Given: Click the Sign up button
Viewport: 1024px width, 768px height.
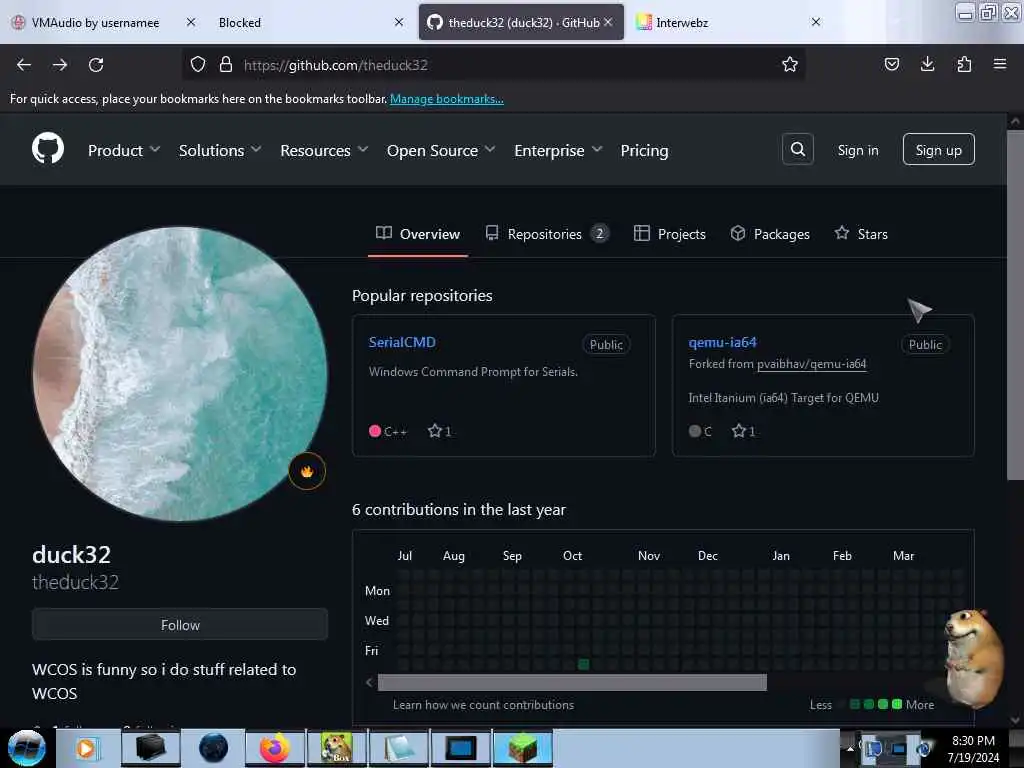Looking at the screenshot, I should [x=938, y=150].
